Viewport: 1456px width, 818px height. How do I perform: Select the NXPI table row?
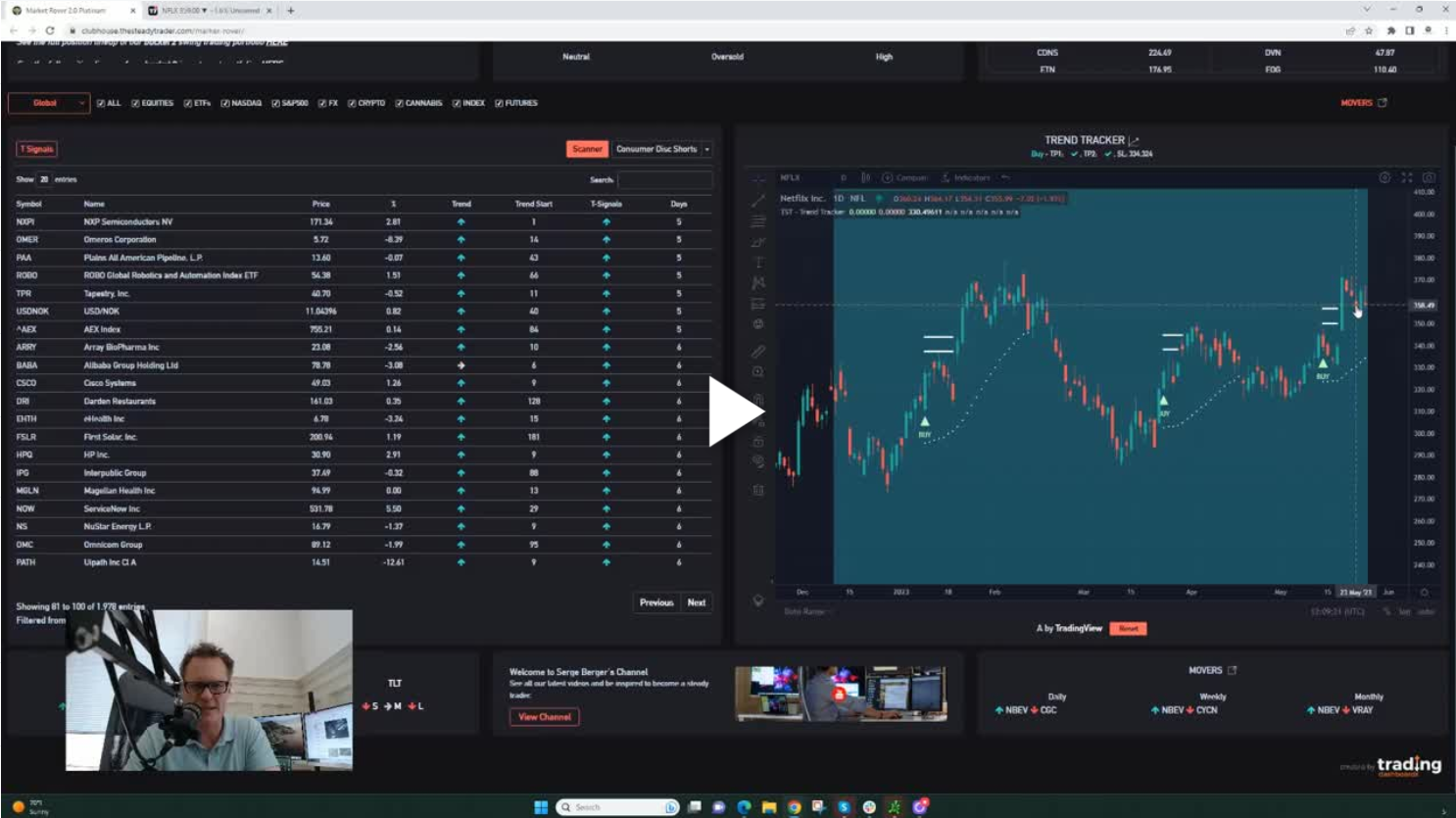point(364,222)
